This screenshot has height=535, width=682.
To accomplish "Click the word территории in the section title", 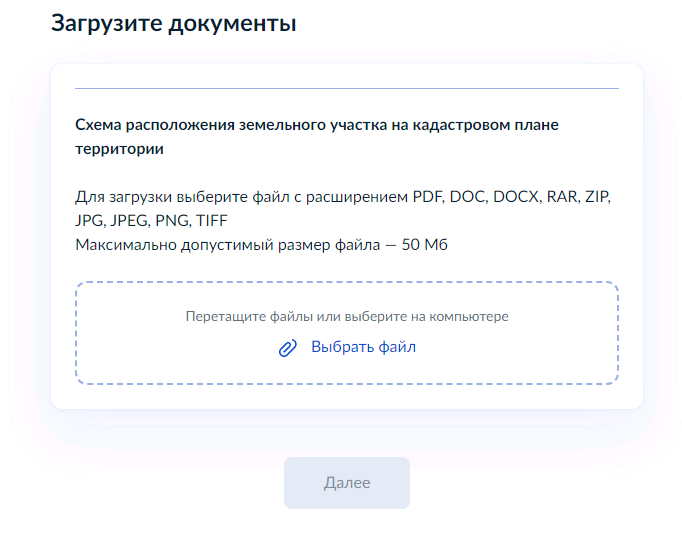I will click(x=120, y=149).
